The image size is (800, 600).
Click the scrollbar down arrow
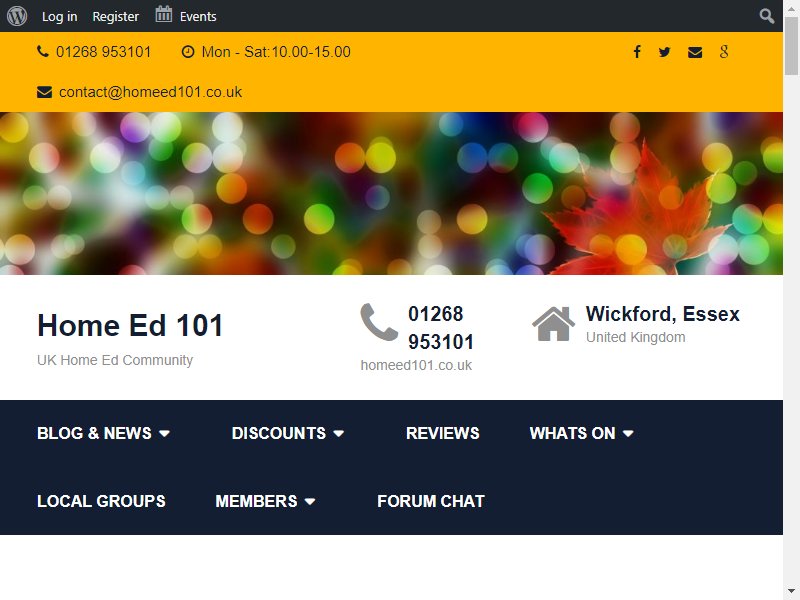click(791, 592)
